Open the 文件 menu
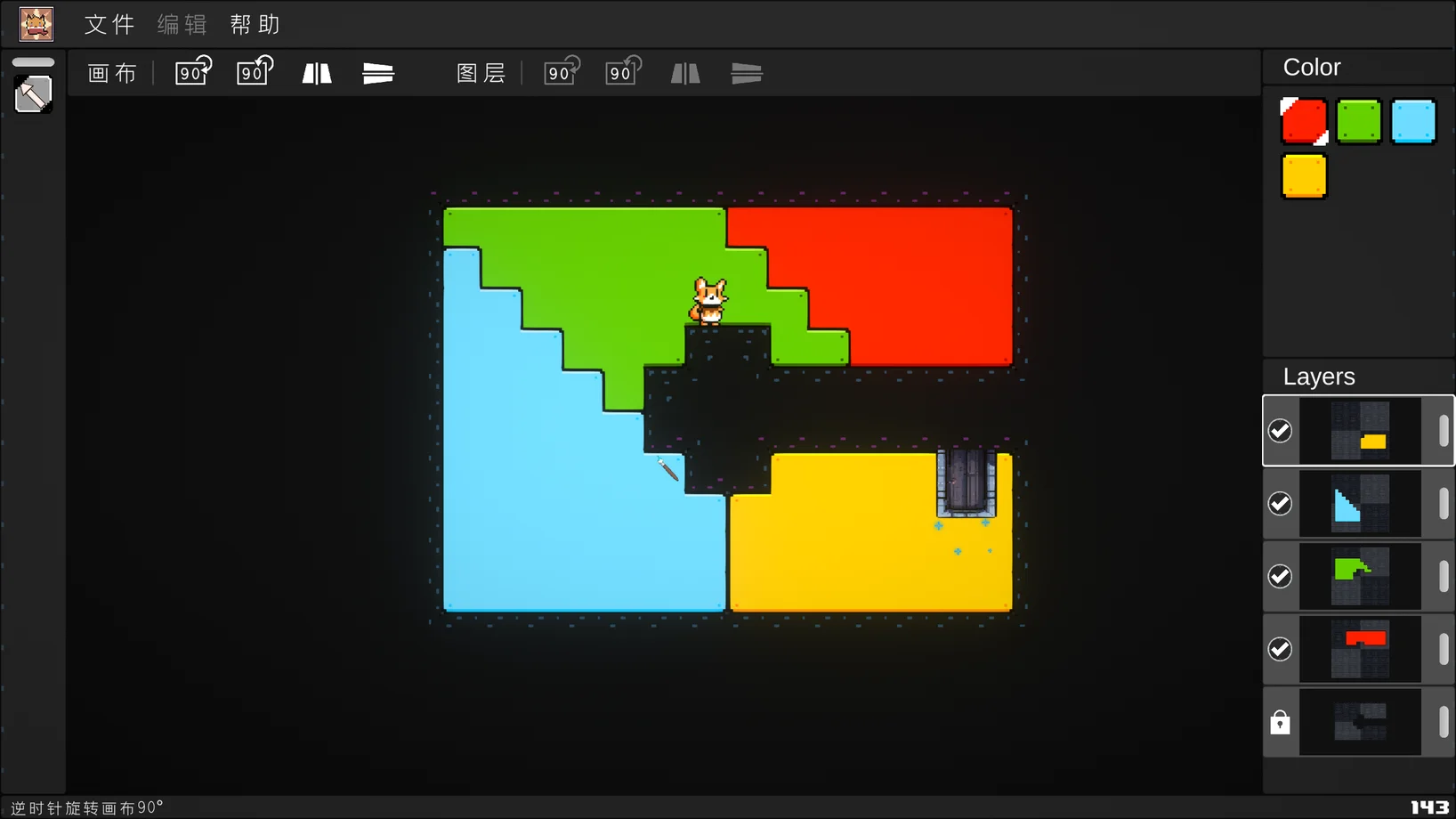The width and height of the screenshot is (1456, 819). pyautogui.click(x=109, y=24)
